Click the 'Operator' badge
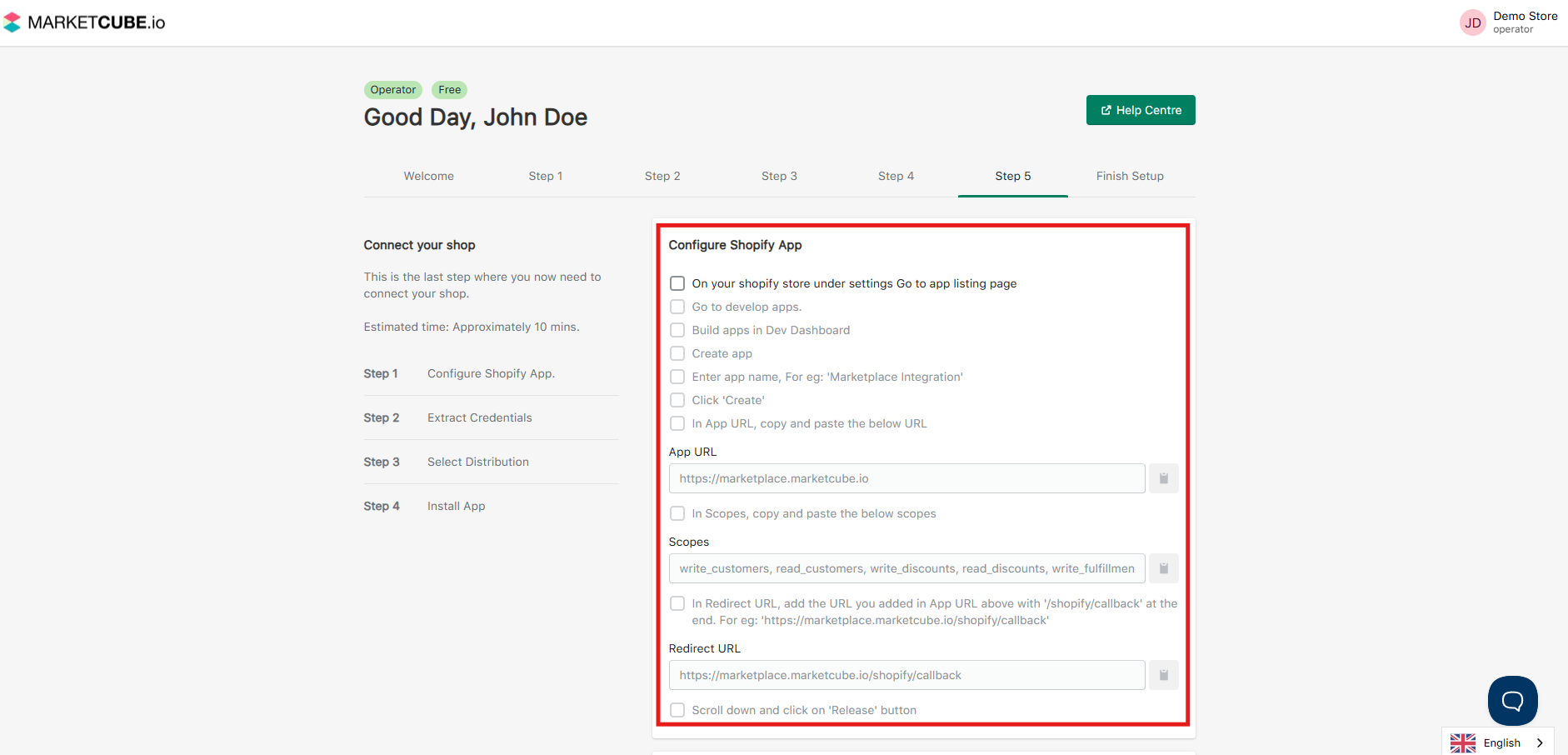Screen dimensions: 1568x755 (x=393, y=90)
